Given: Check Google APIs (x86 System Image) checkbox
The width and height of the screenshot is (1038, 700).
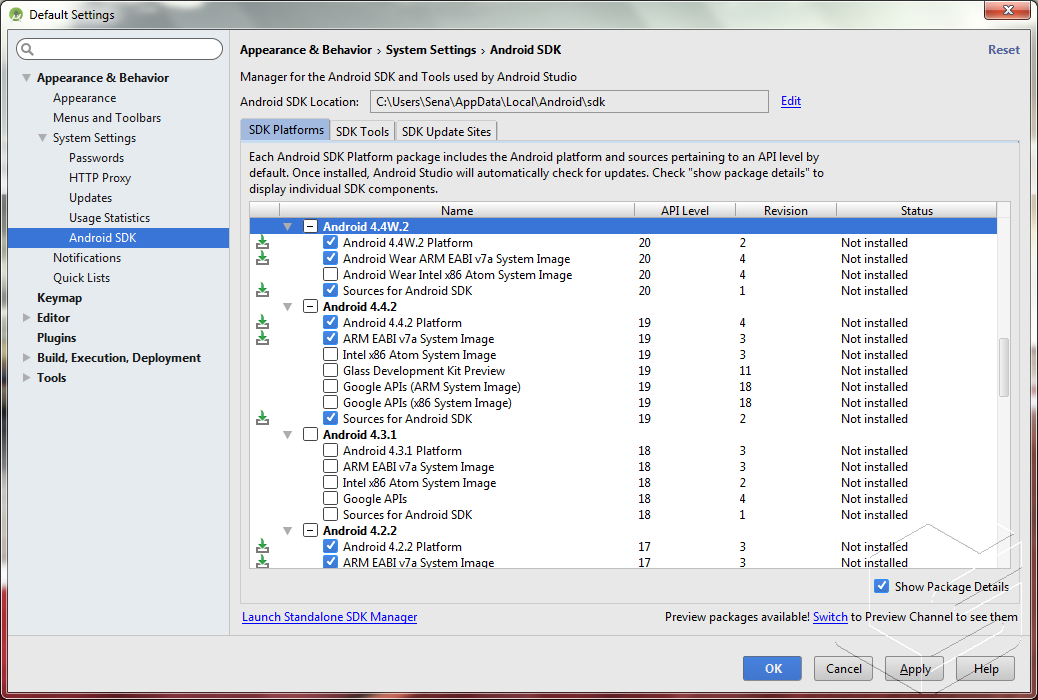Looking at the screenshot, I should point(330,402).
